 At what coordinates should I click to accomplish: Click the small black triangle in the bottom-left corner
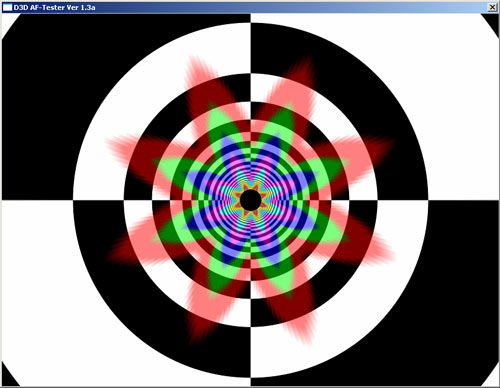[x=8, y=377]
